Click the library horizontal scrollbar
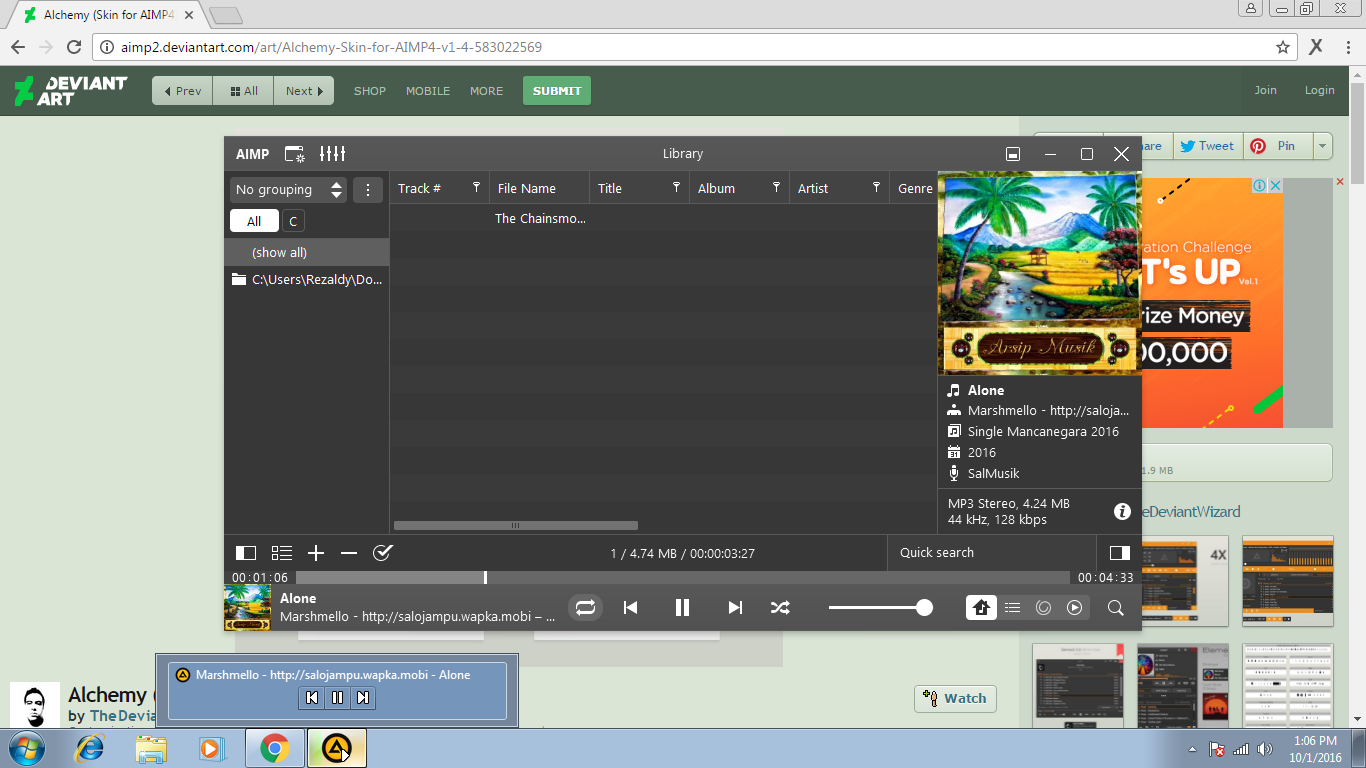Screen dimensions: 1366x768 (516, 525)
